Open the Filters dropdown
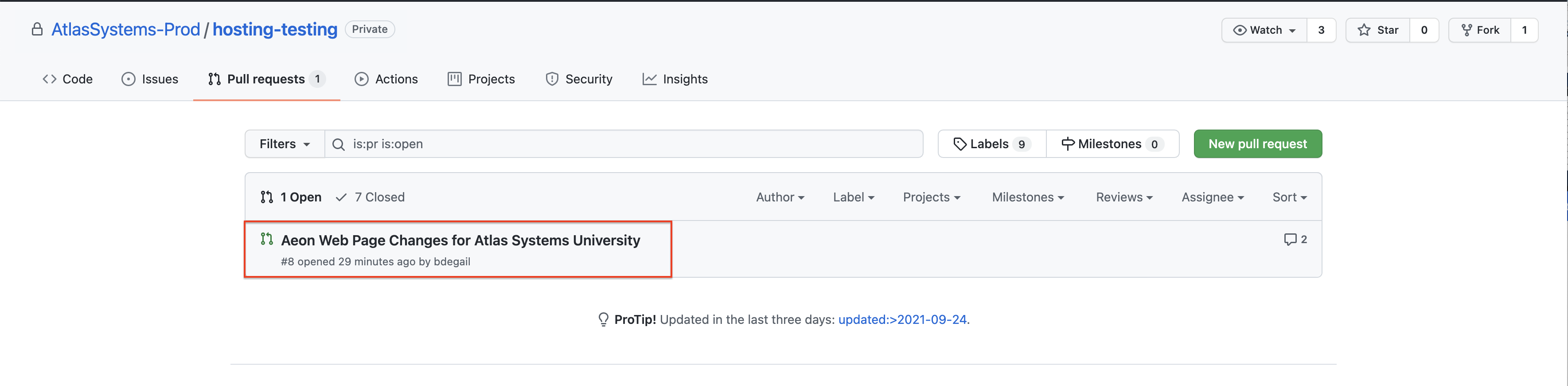The width and height of the screenshot is (1568, 386). point(284,144)
